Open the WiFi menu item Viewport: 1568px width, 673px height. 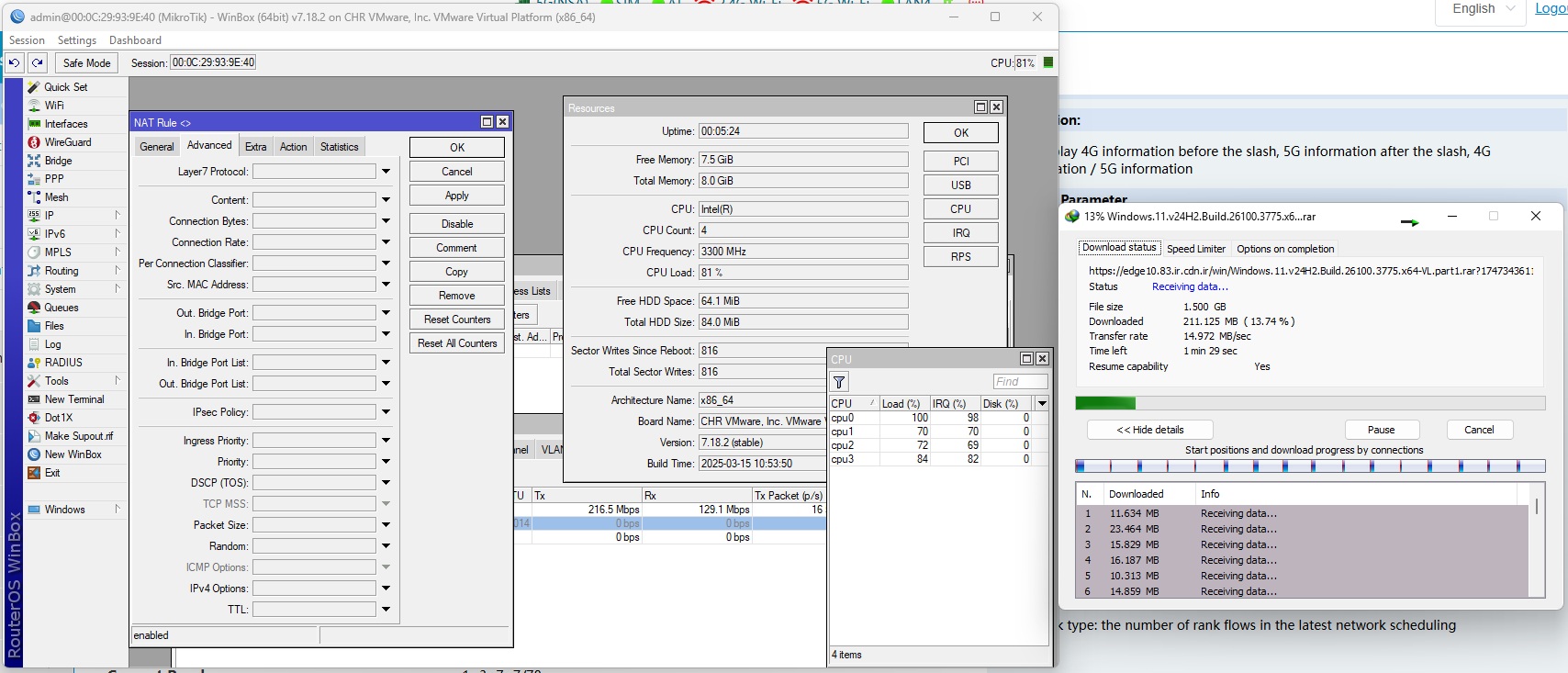[x=53, y=106]
